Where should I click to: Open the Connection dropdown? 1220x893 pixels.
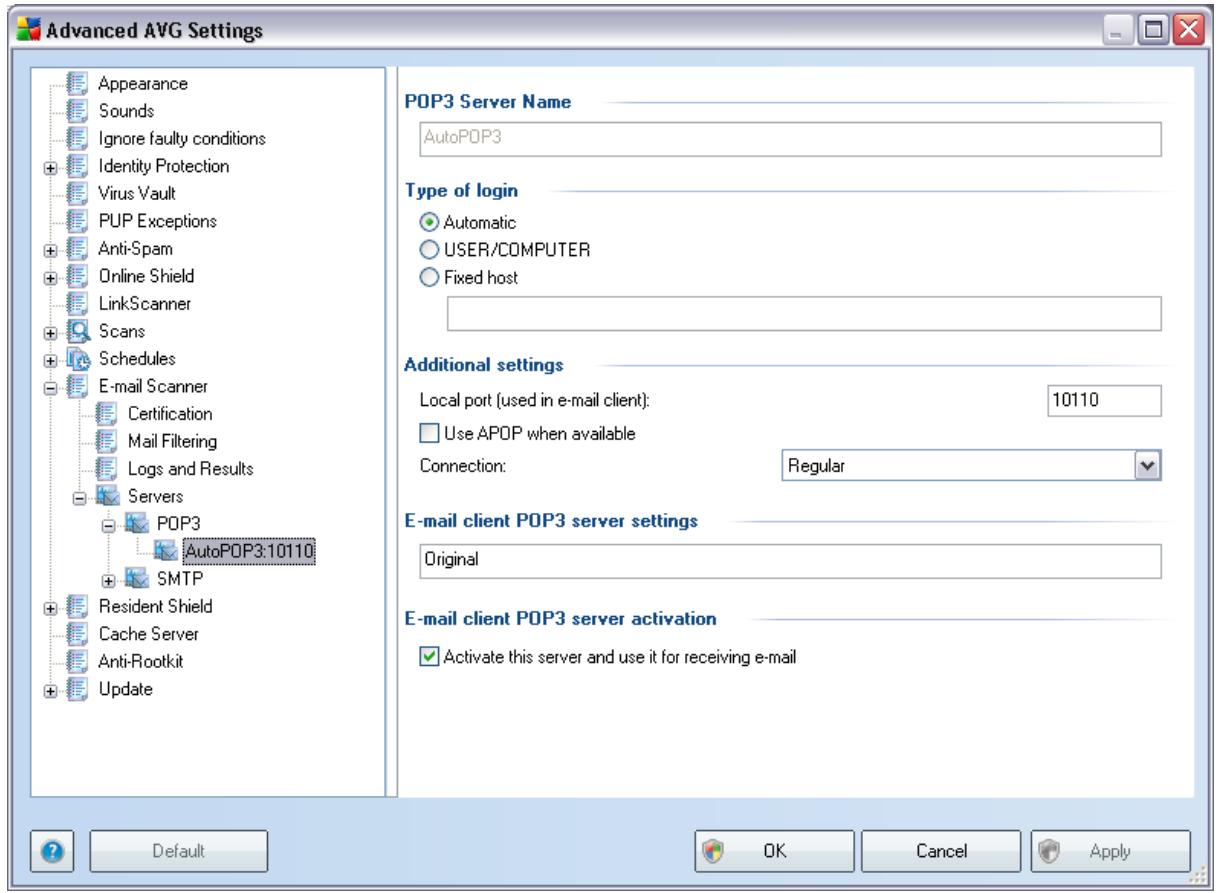click(1148, 464)
